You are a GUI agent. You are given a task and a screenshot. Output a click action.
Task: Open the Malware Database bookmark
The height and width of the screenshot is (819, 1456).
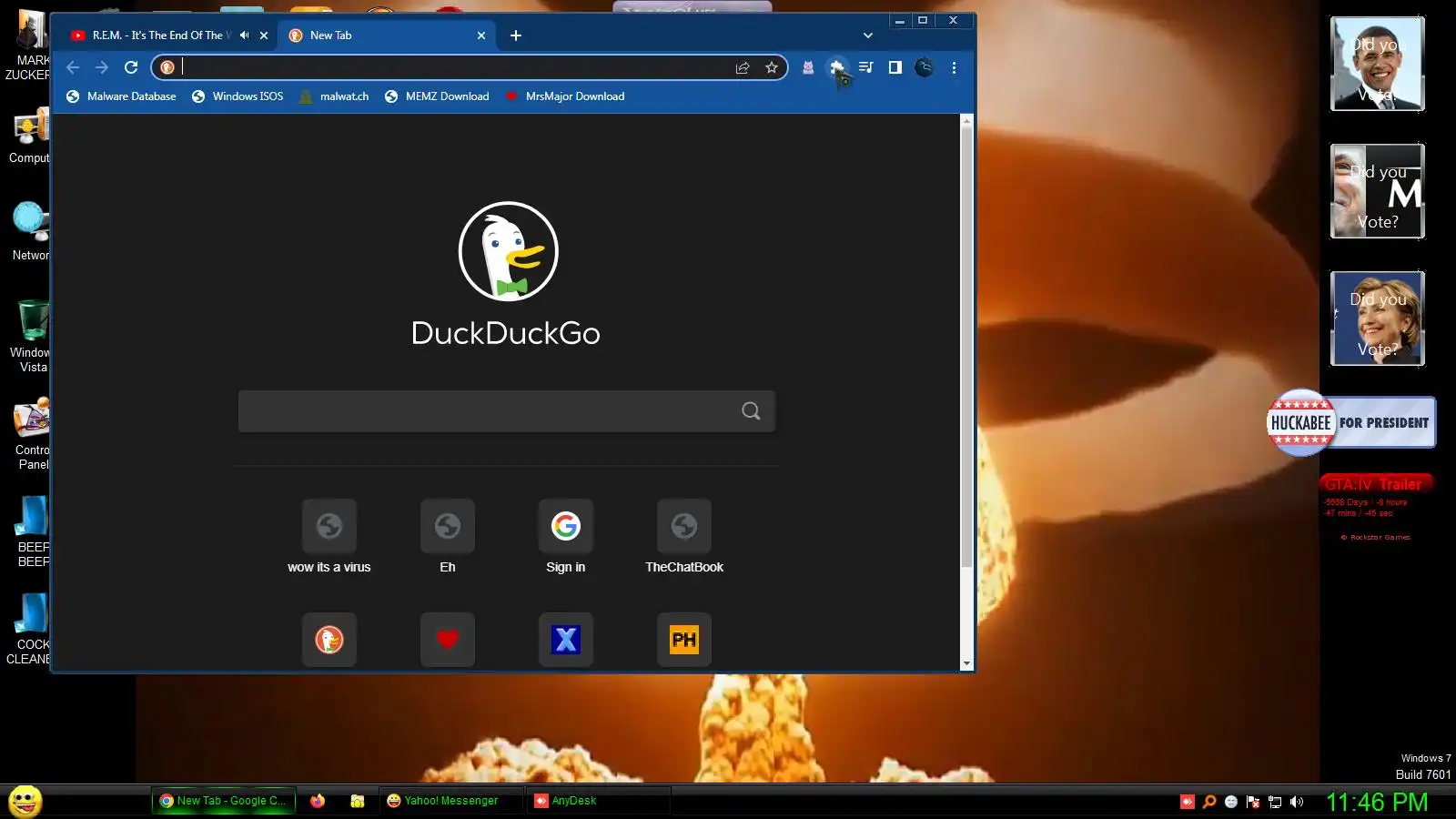coord(121,96)
